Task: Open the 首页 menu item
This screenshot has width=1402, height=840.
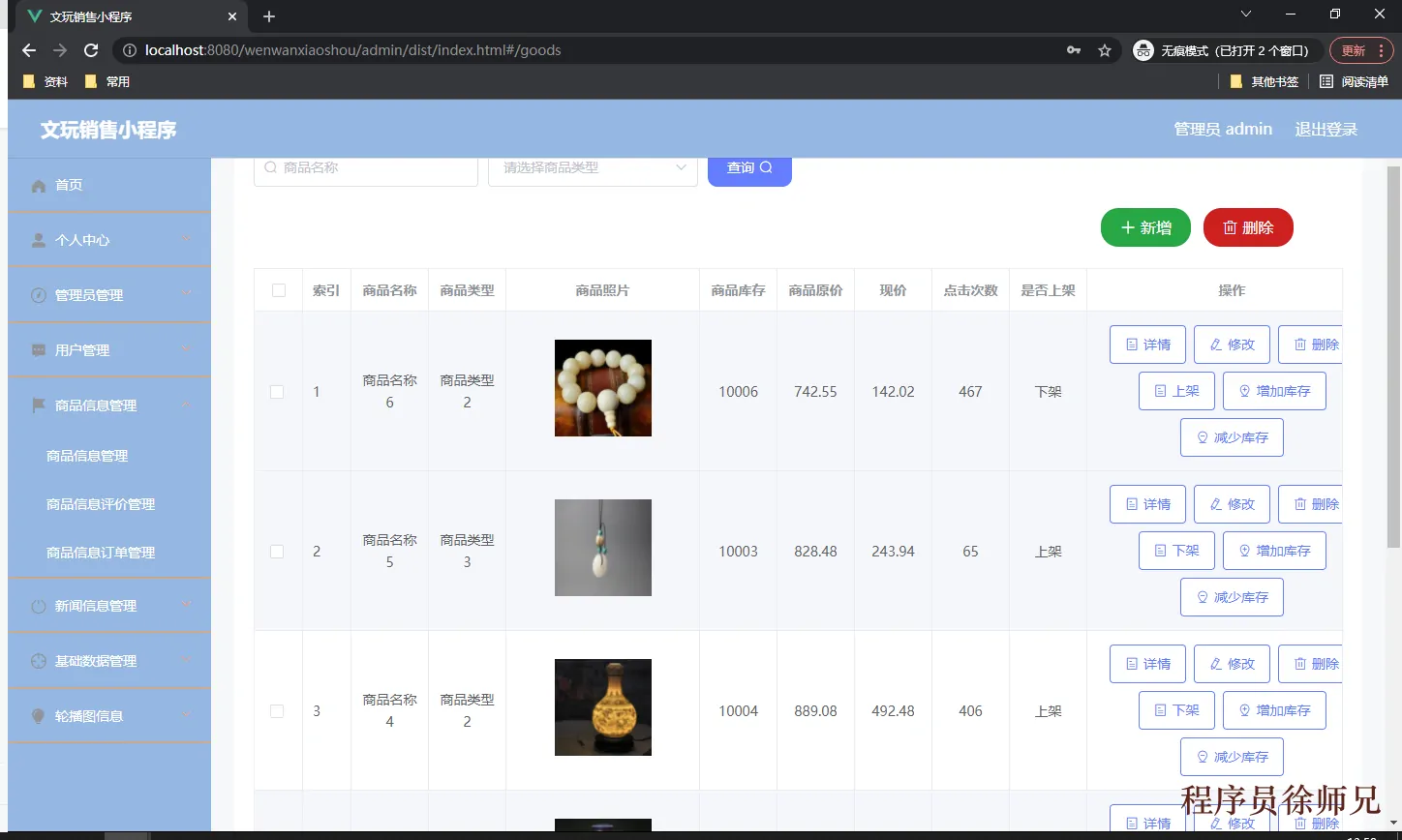Action: tap(109, 185)
